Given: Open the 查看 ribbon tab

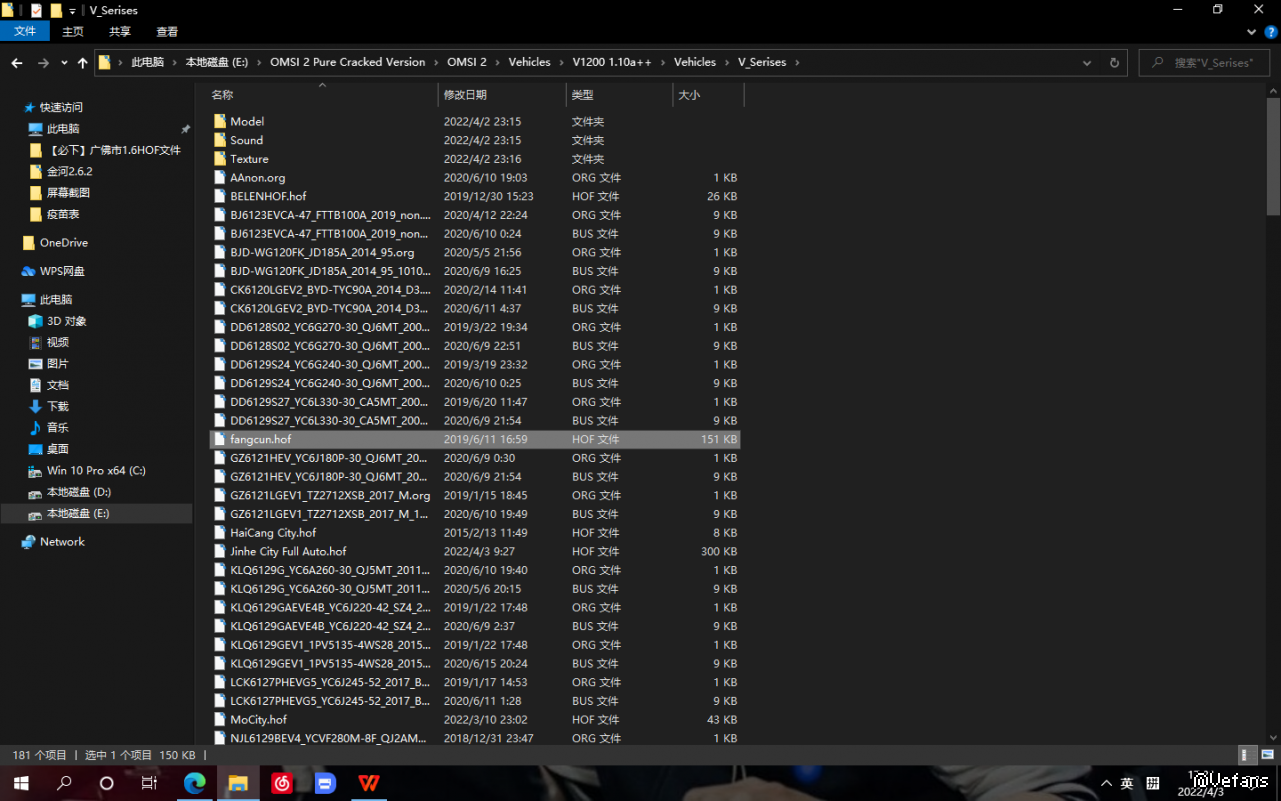Looking at the screenshot, I should coord(167,31).
